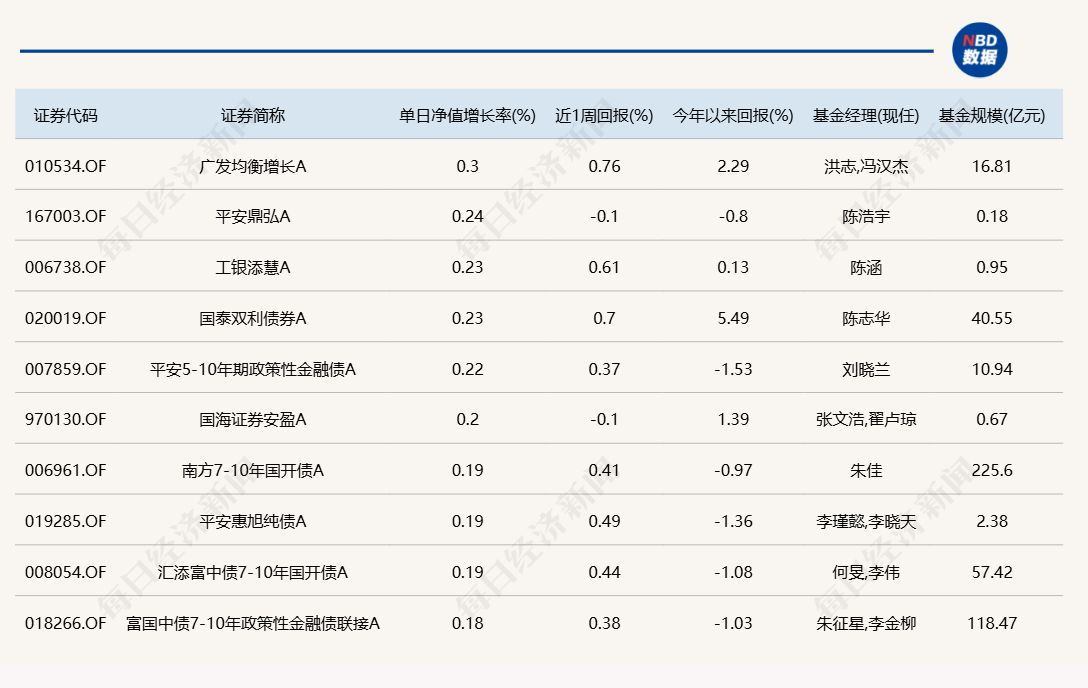Click fund manager 陈浩宇
The height and width of the screenshot is (688, 1088).
[x=866, y=216]
